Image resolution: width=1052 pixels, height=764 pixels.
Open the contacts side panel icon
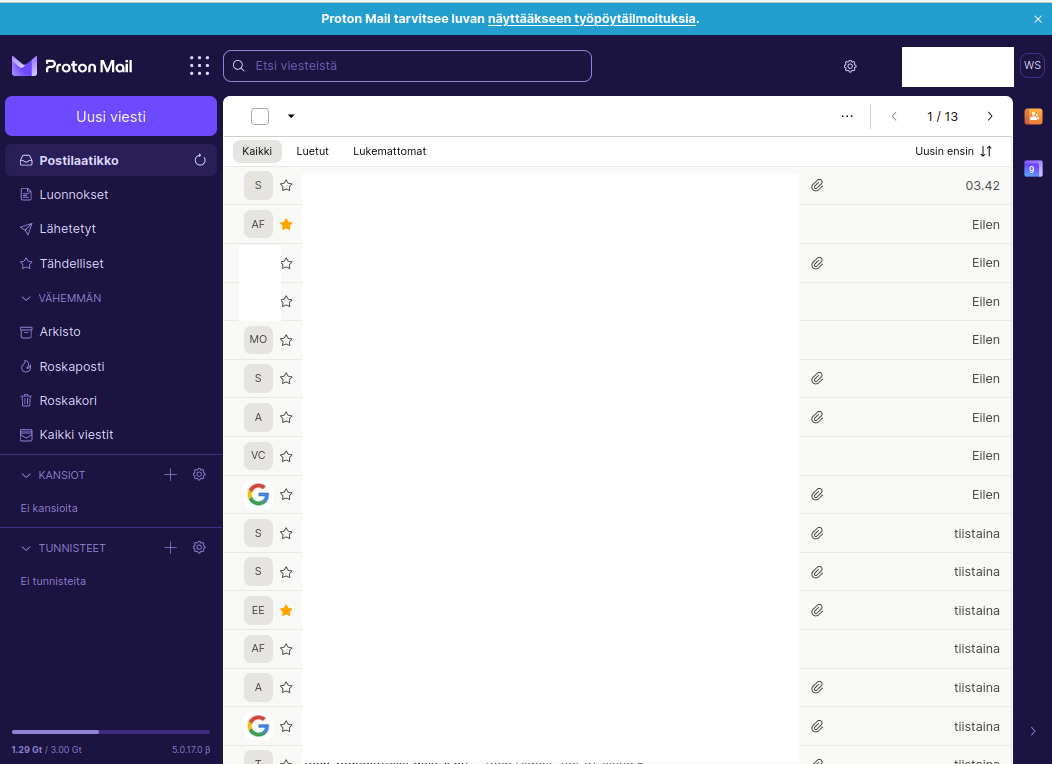[1033, 116]
